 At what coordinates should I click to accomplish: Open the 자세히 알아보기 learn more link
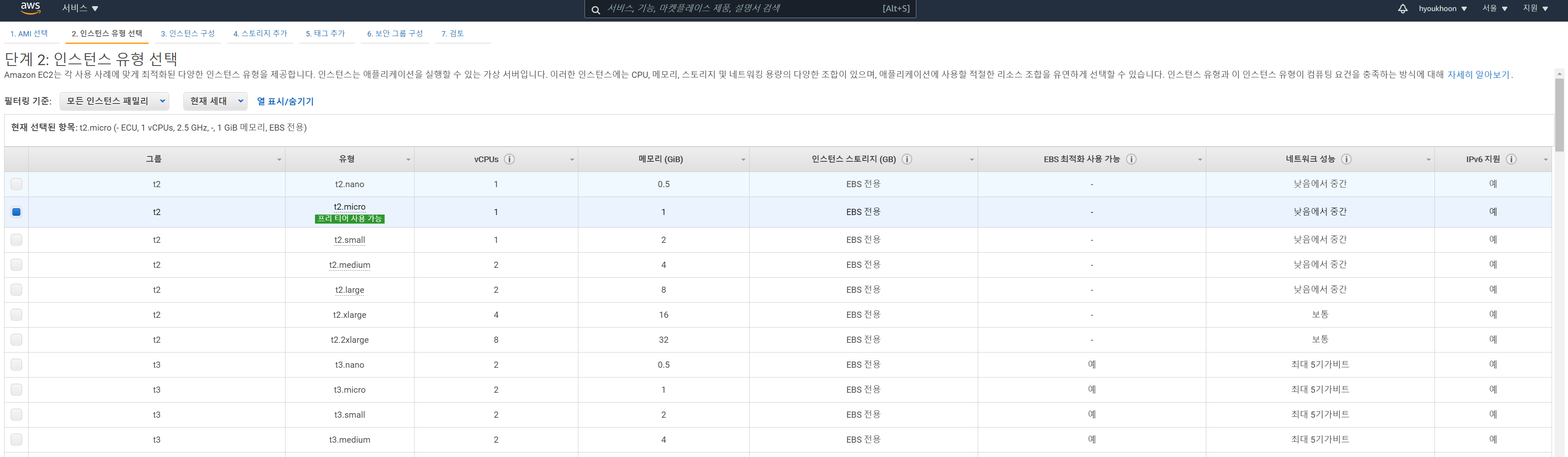[1478, 75]
